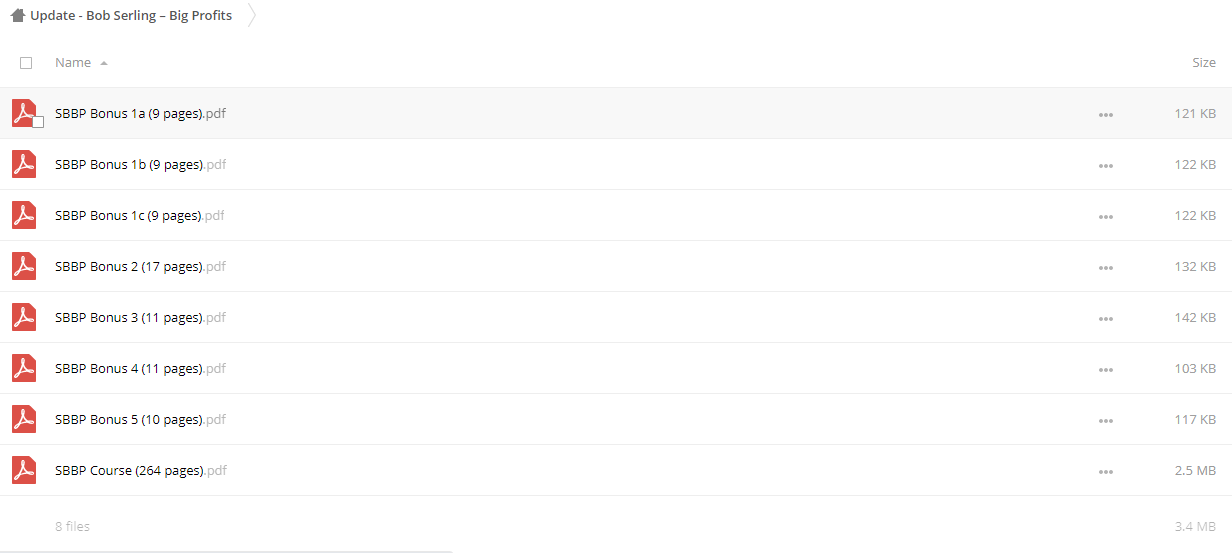Click PDF icon for SBBP Bonus 1c
Image resolution: width=1232 pixels, height=553 pixels.
24,215
